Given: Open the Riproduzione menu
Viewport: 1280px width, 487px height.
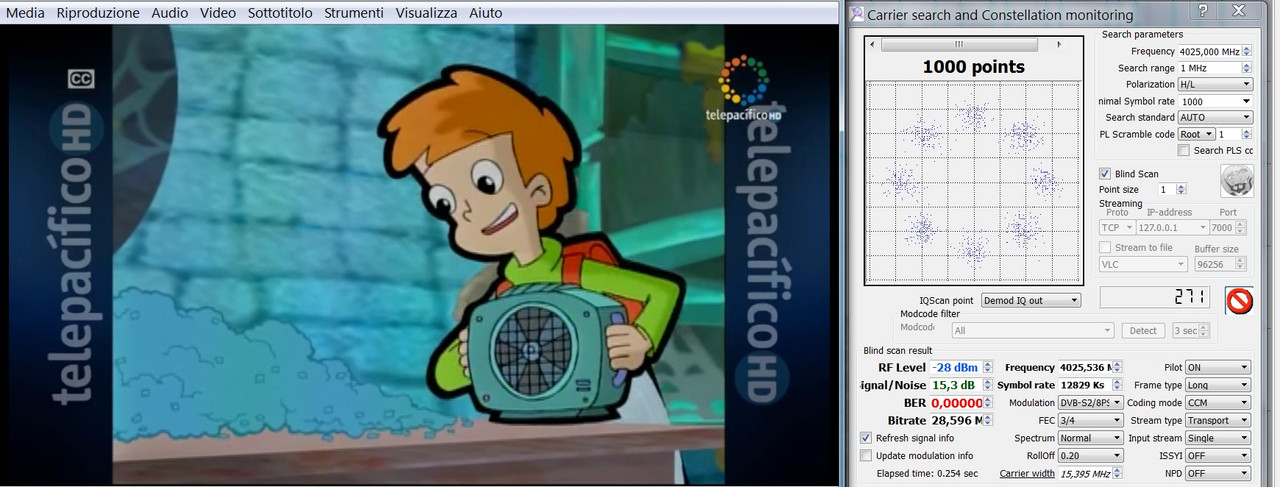Looking at the screenshot, I should (x=98, y=13).
